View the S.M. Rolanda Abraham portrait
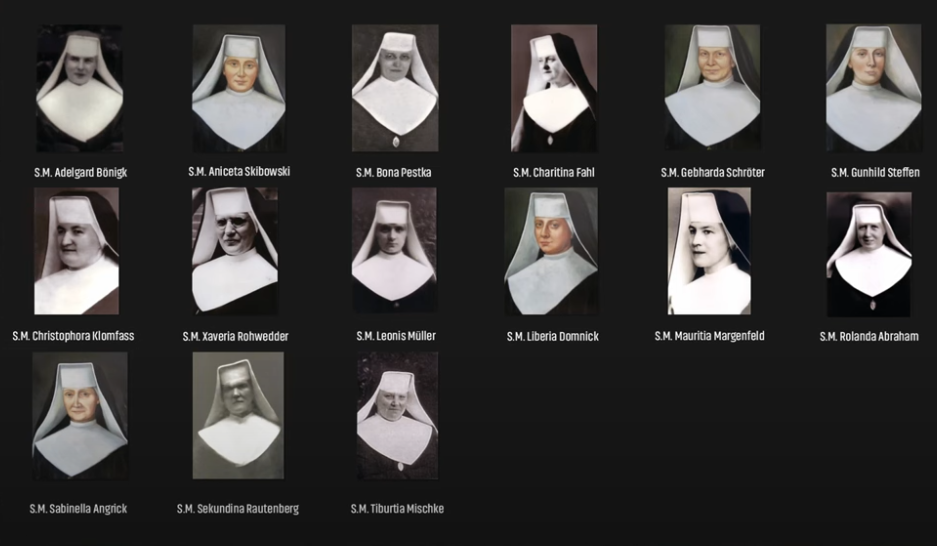 click(x=869, y=254)
